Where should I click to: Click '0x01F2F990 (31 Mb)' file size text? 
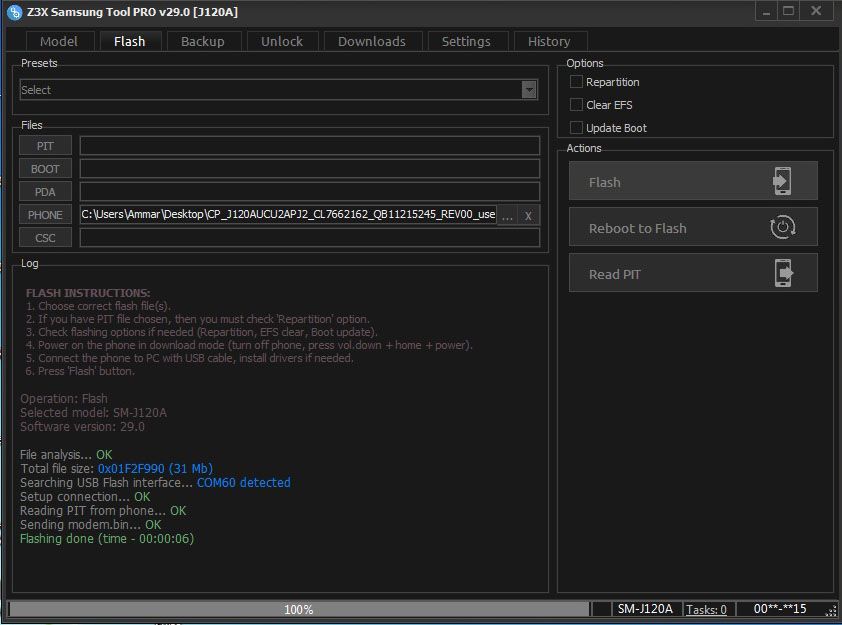(x=155, y=469)
